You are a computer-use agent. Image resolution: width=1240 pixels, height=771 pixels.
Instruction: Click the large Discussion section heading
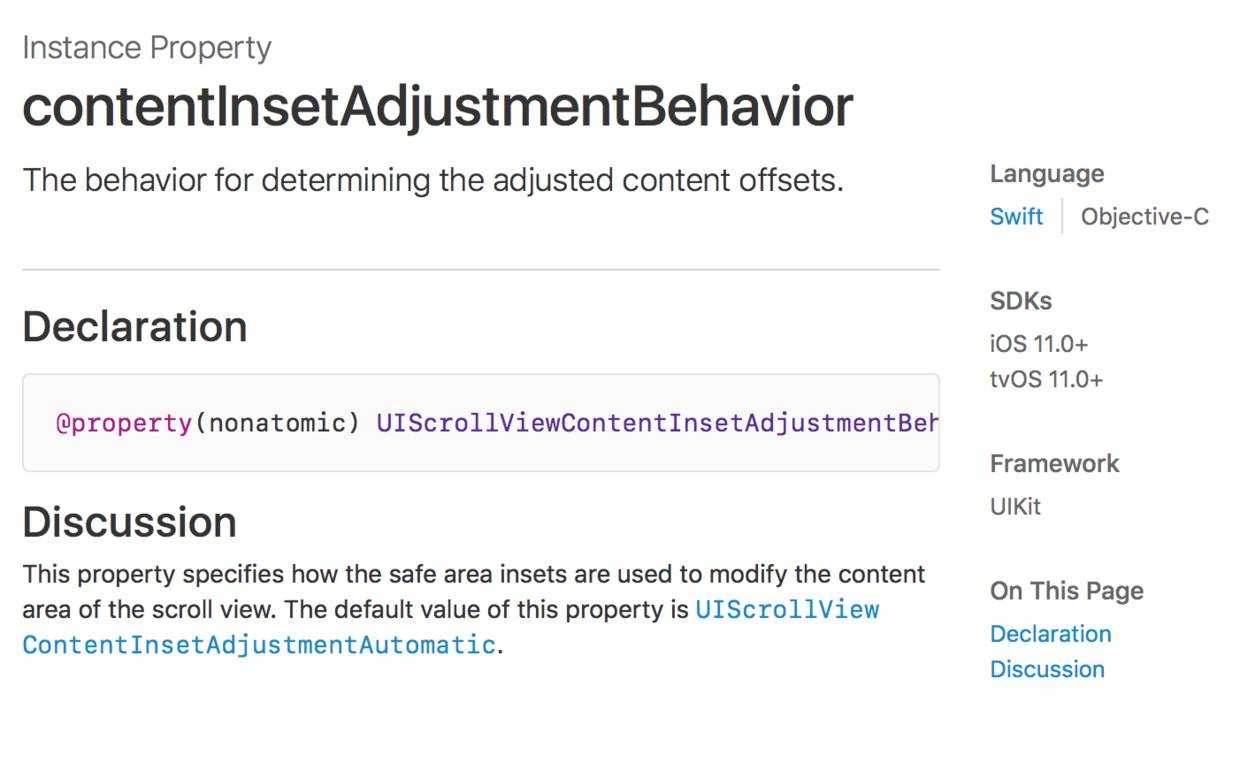click(130, 522)
